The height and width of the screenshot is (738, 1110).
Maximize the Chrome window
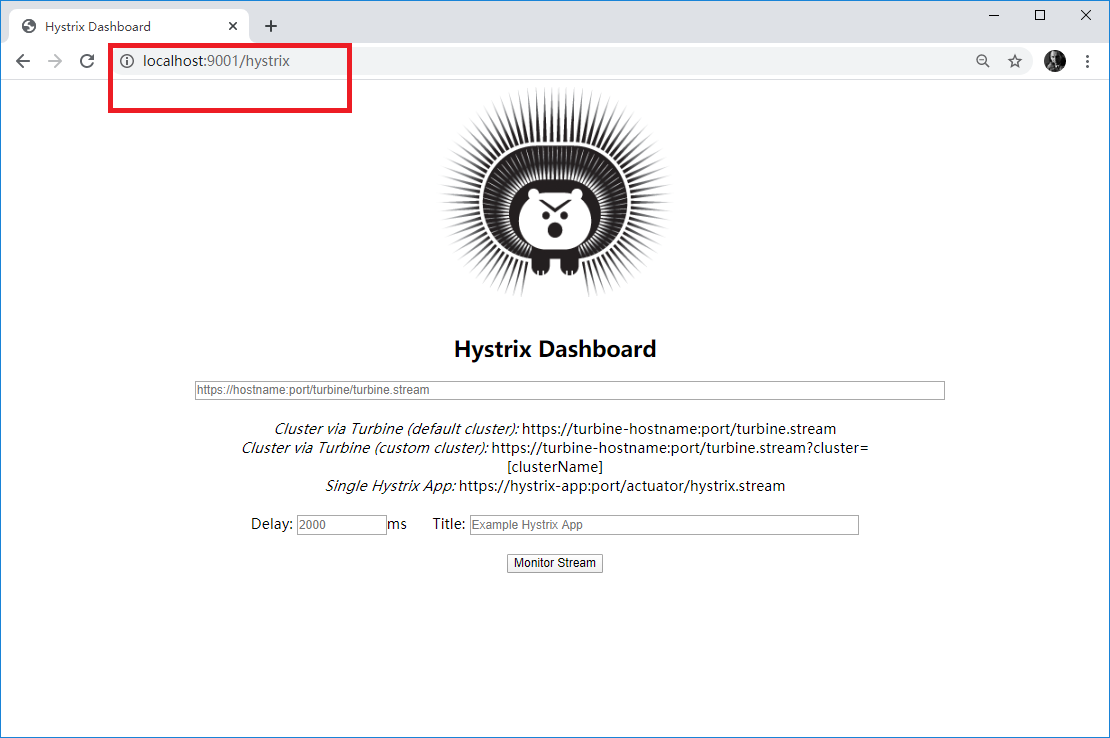point(1040,16)
